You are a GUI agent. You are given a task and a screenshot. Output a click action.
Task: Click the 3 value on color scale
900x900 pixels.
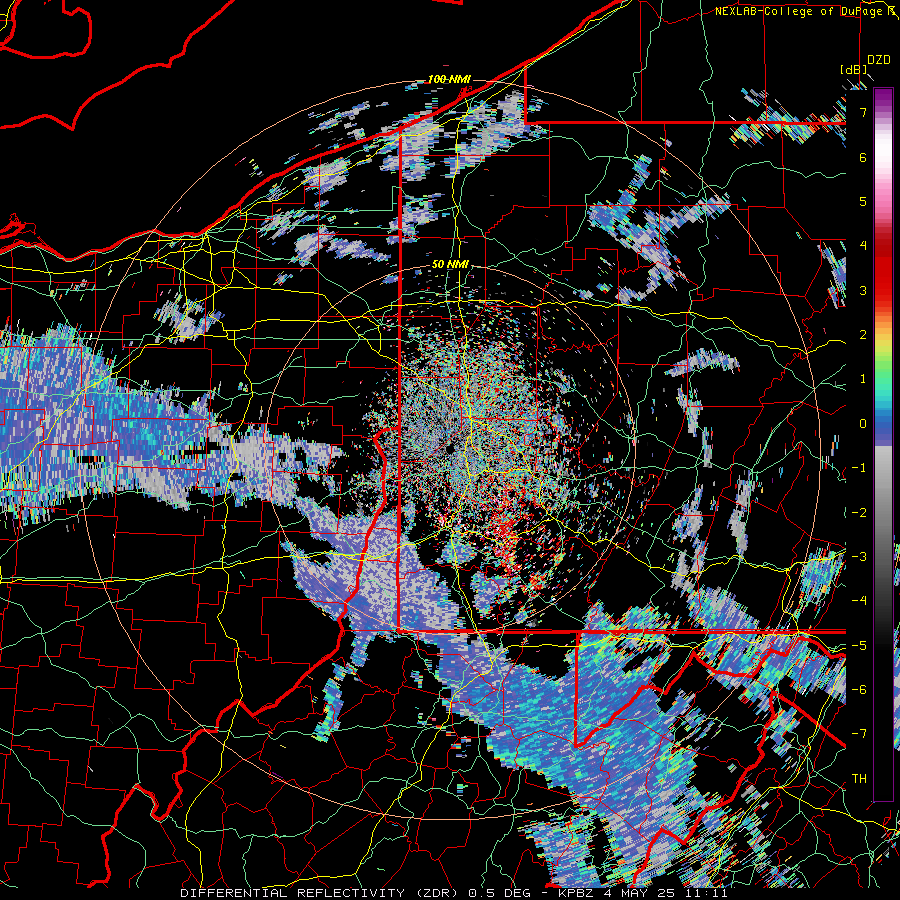[863, 290]
